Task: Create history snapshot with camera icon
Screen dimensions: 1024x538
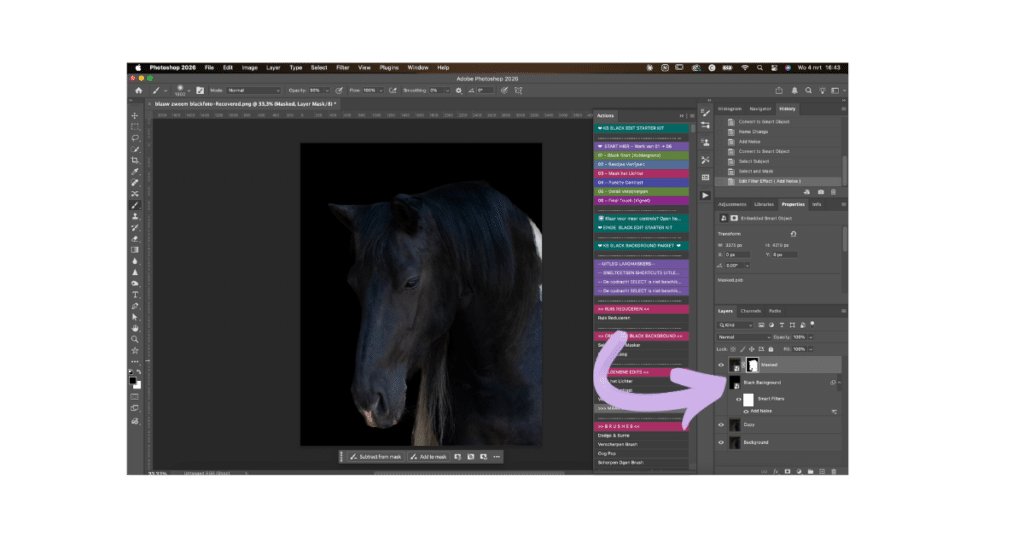Action: [821, 192]
